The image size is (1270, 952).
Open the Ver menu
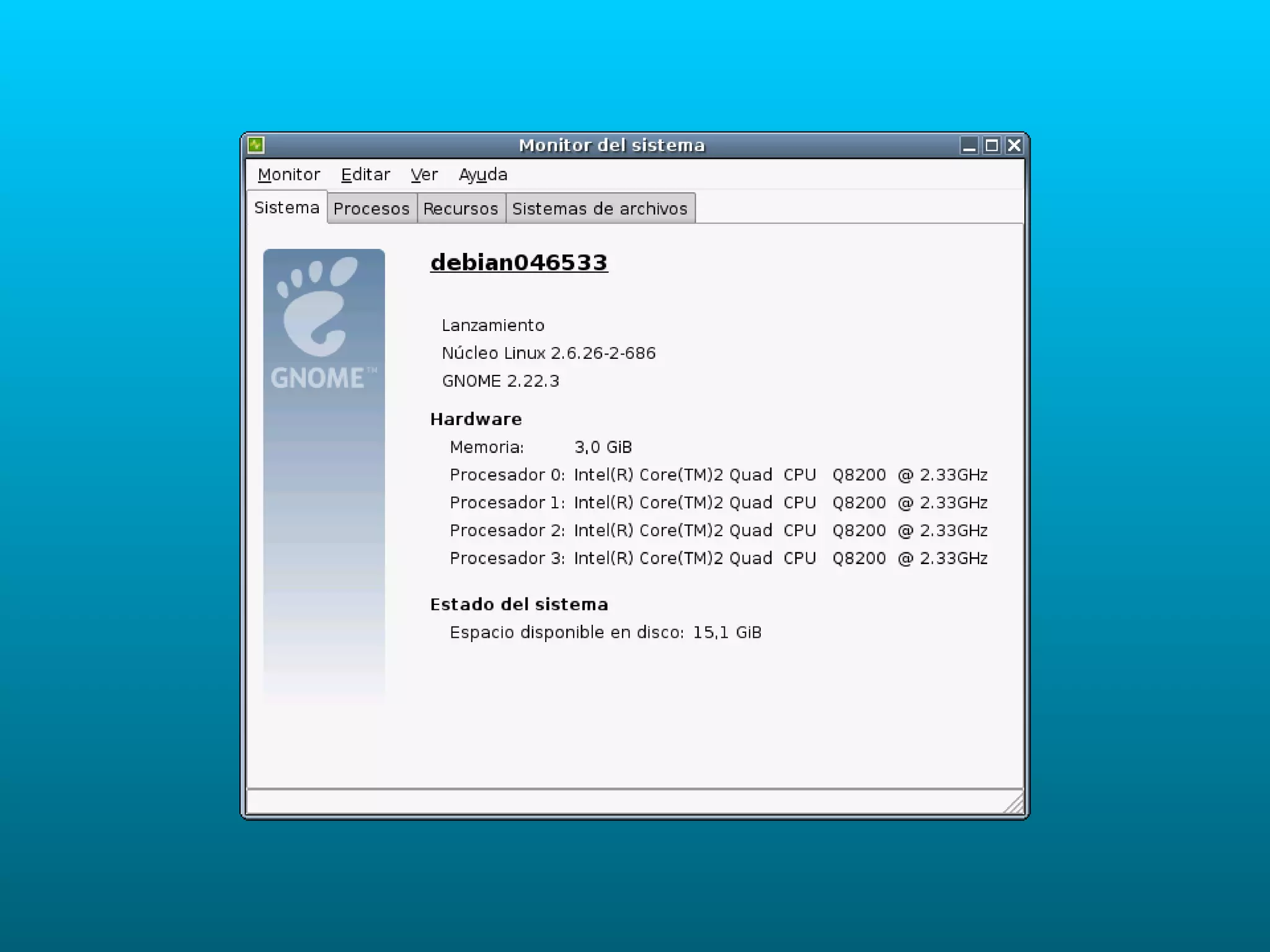click(424, 175)
